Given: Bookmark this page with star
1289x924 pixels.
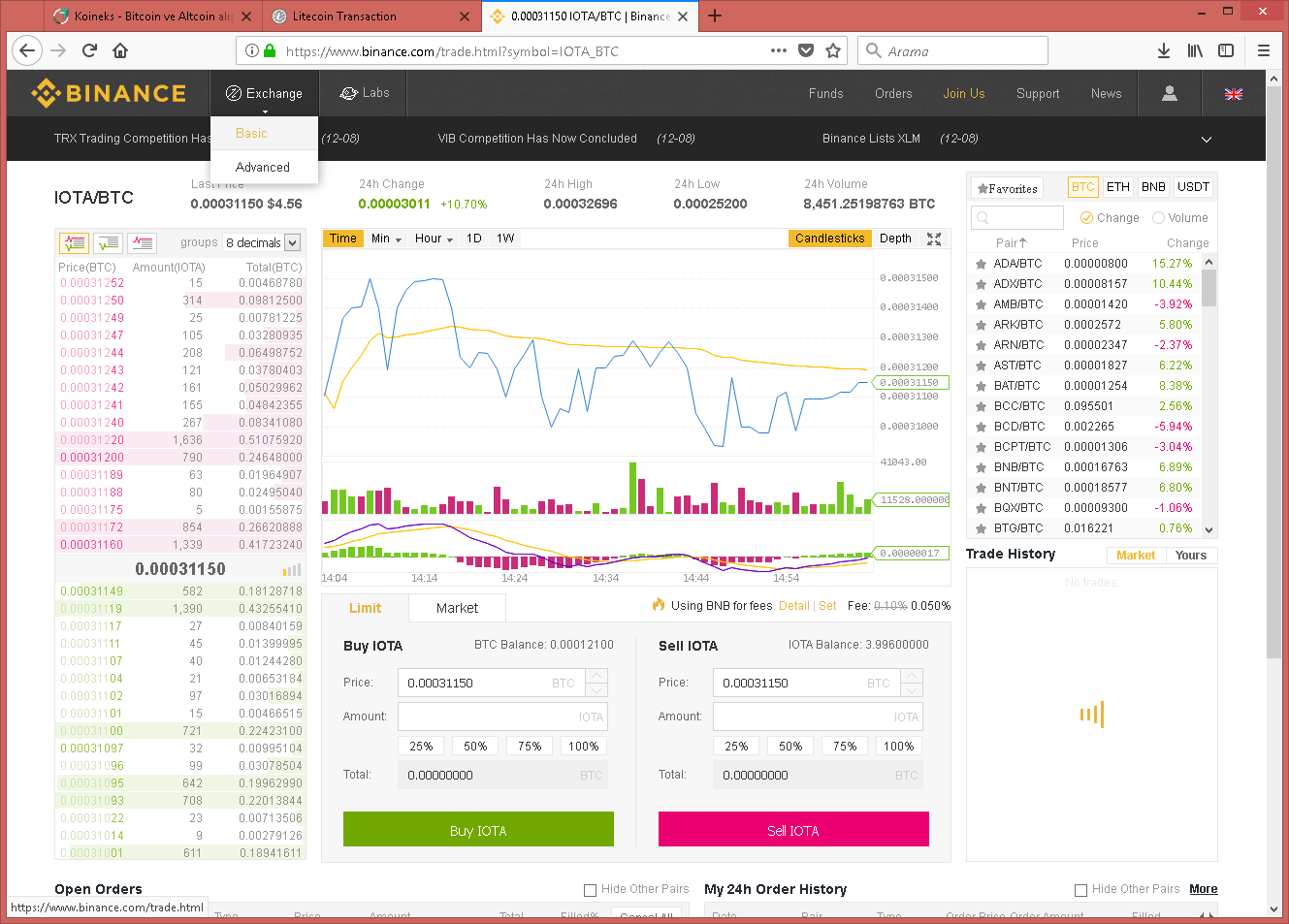Looking at the screenshot, I should 833,50.
